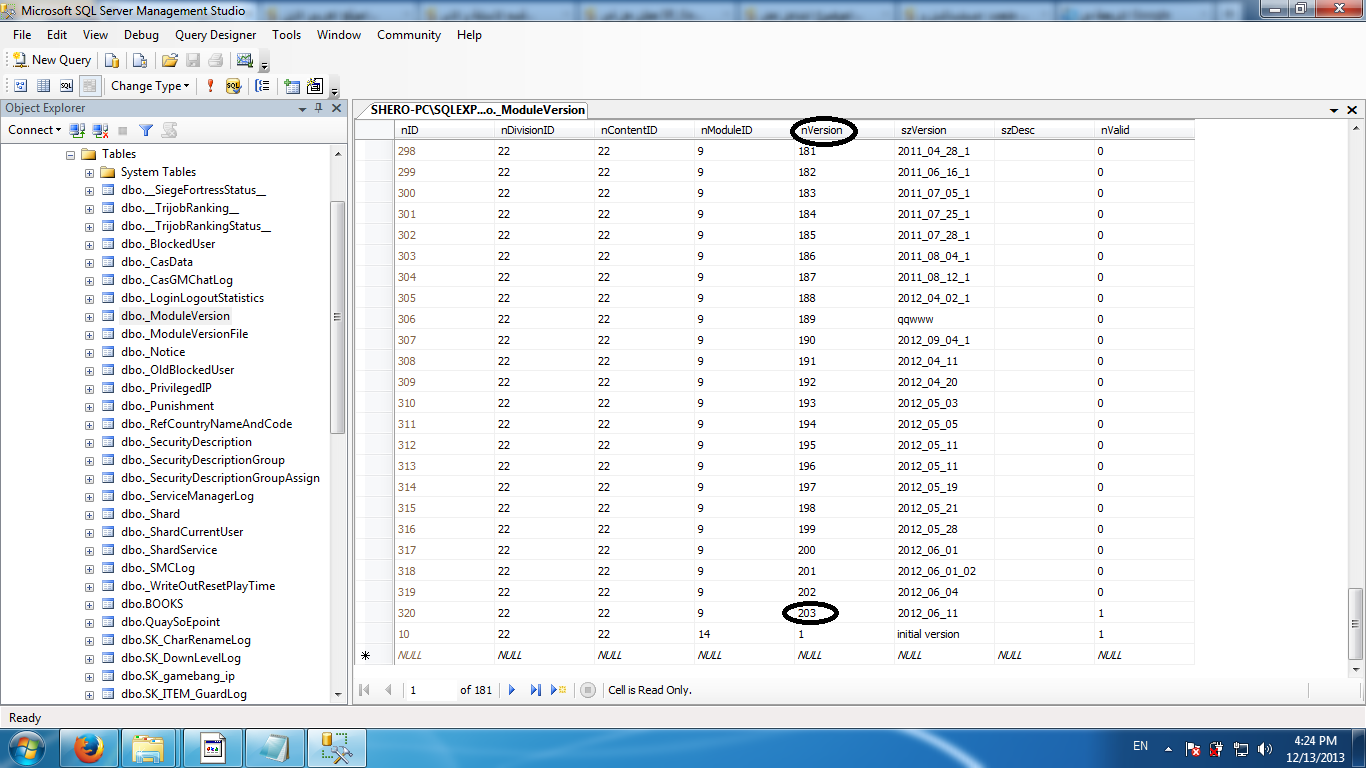The width and height of the screenshot is (1366, 768).
Task: Click Add New Derived Table icon
Action: point(315,86)
